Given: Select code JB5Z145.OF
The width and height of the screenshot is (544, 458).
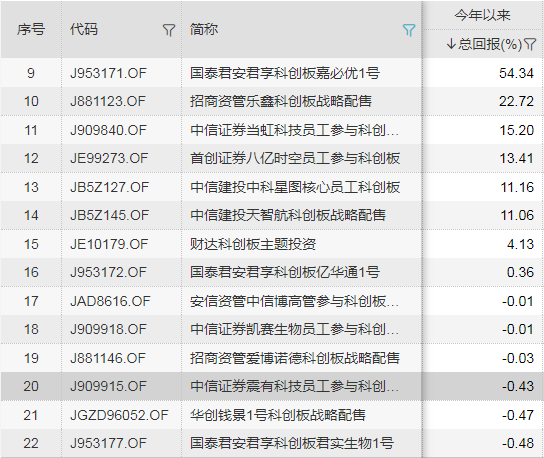Looking at the screenshot, I should pos(109,215).
